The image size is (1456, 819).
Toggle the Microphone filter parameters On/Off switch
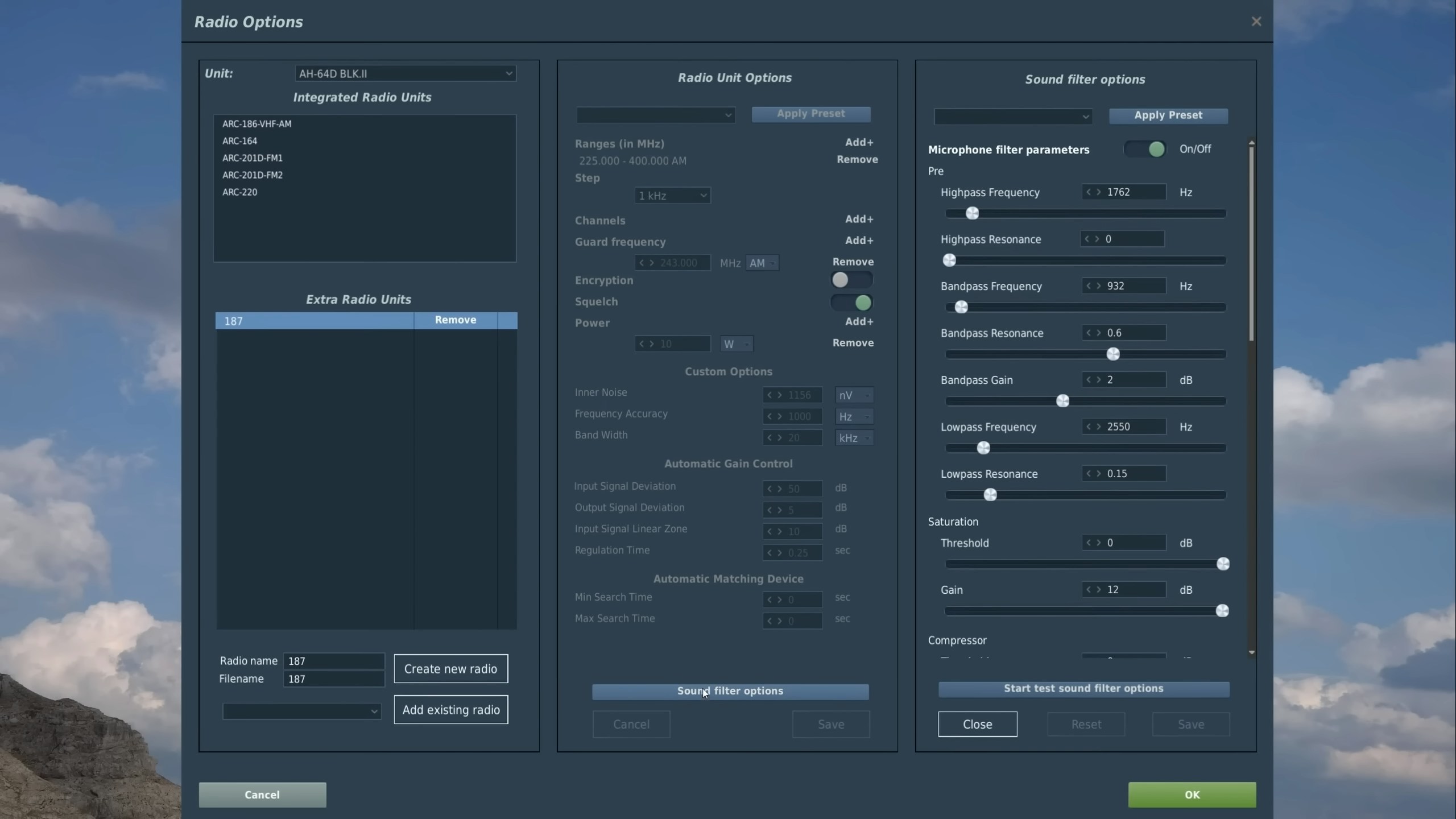(x=1145, y=150)
